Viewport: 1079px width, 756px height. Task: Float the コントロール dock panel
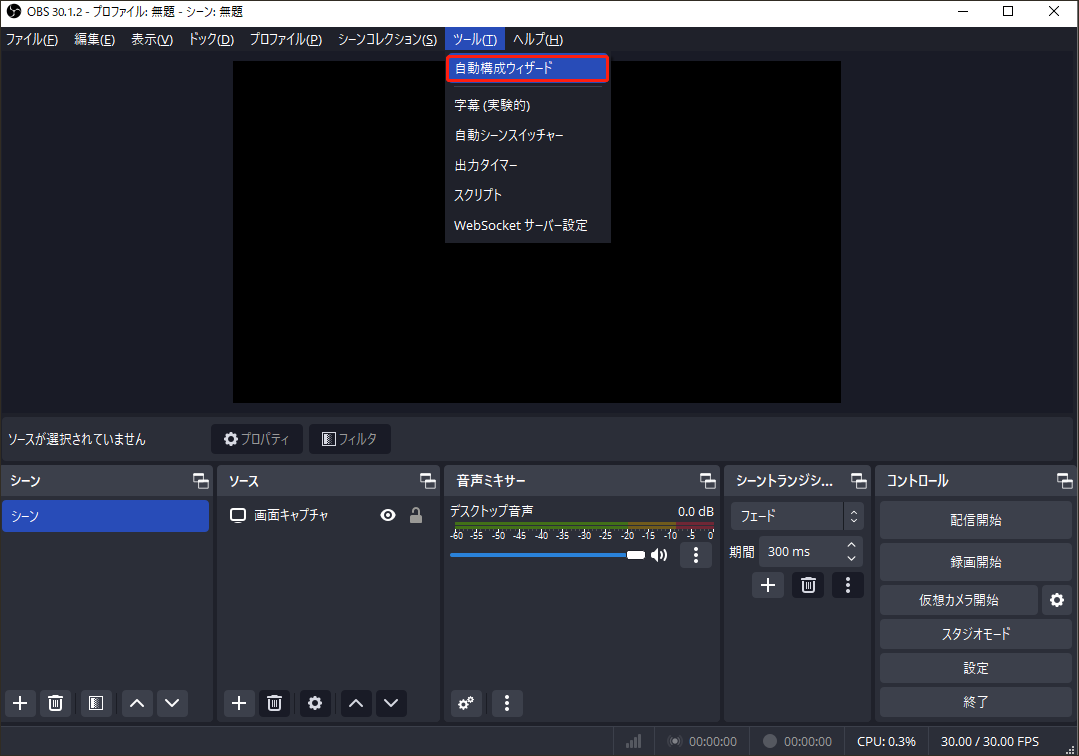pyautogui.click(x=1065, y=481)
